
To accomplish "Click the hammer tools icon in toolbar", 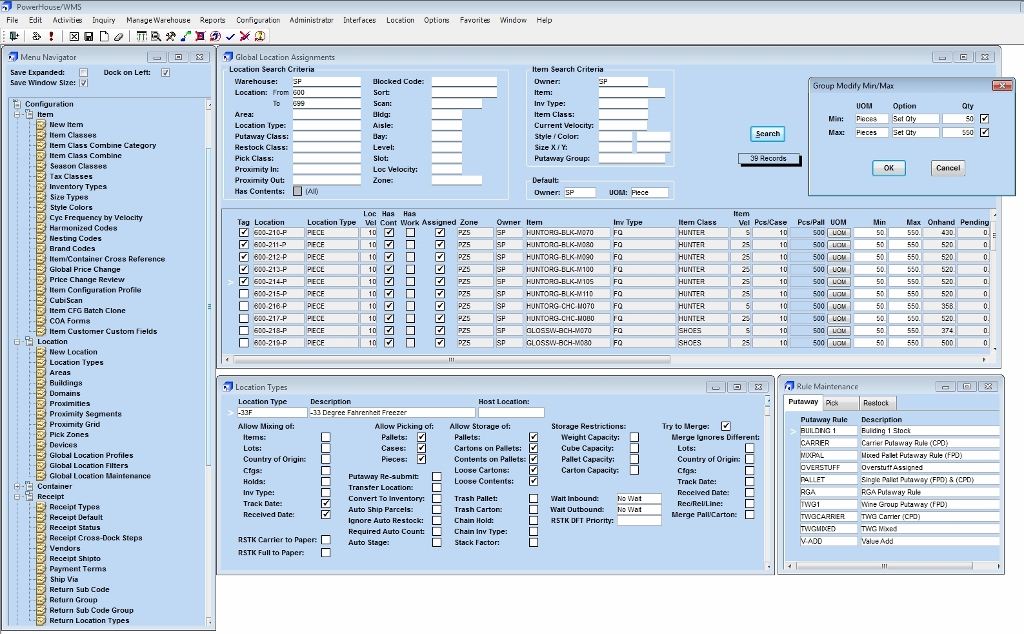I will click(171, 36).
